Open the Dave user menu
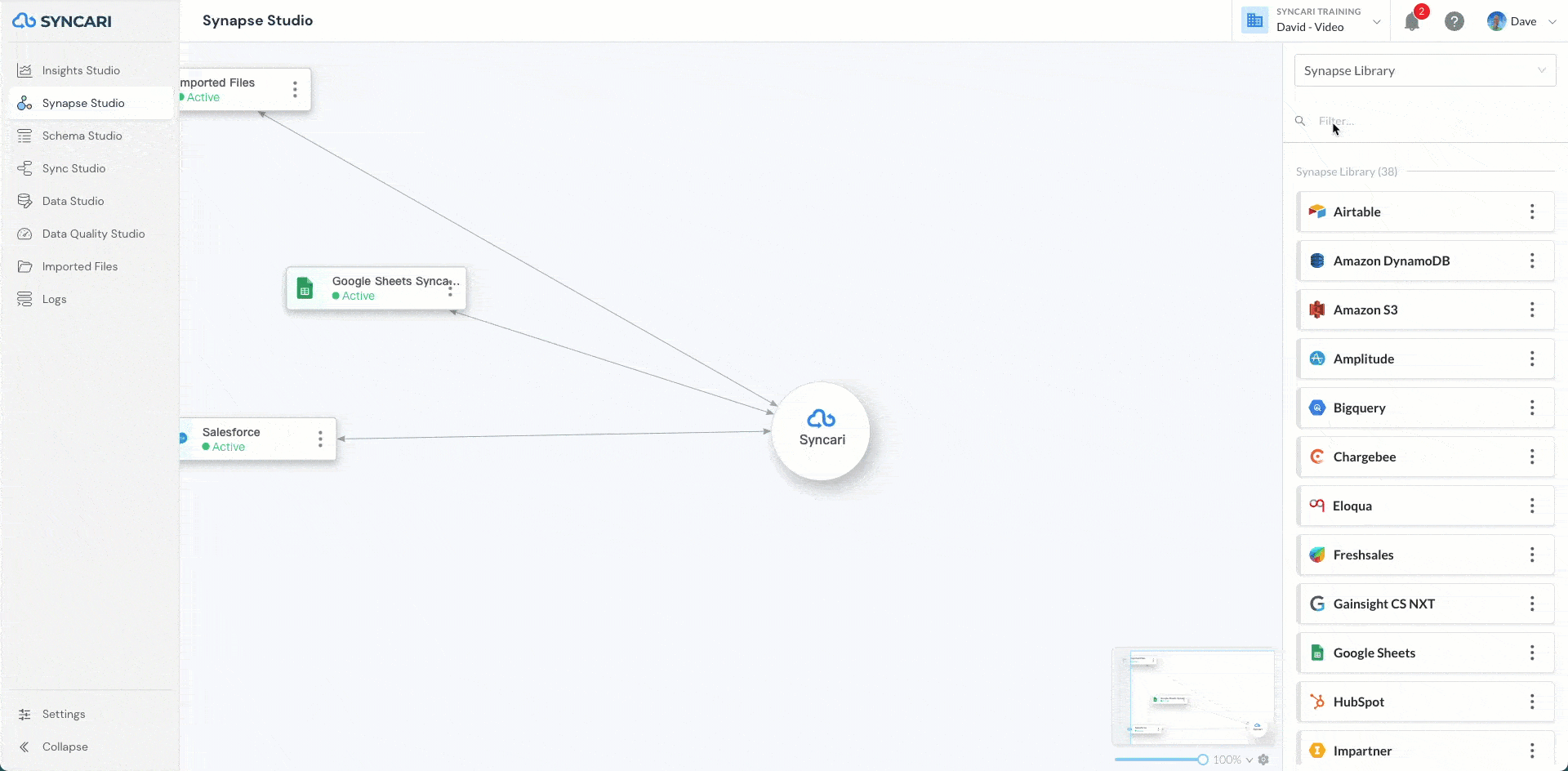1568x771 pixels. tap(1522, 21)
